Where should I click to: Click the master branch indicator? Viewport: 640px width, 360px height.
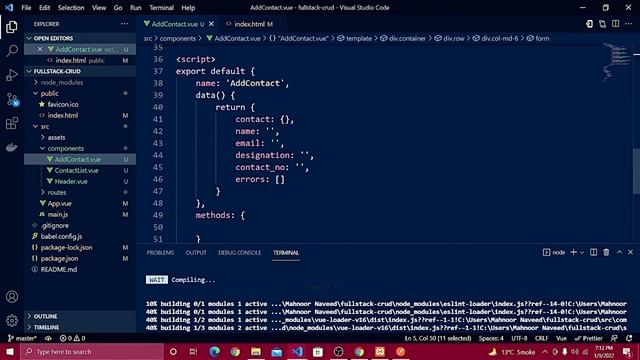click(22, 338)
